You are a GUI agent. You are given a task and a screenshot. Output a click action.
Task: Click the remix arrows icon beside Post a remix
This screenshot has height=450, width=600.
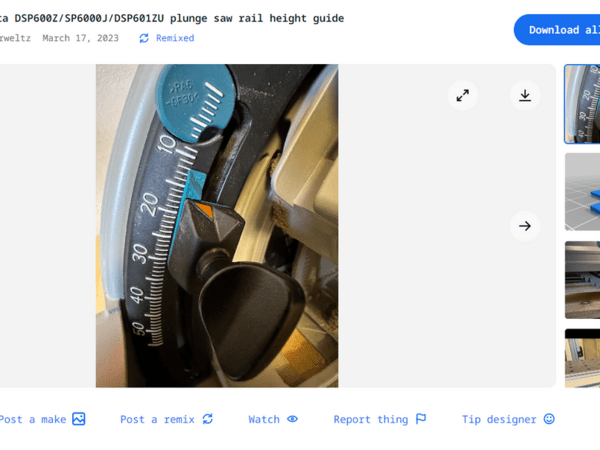208,419
